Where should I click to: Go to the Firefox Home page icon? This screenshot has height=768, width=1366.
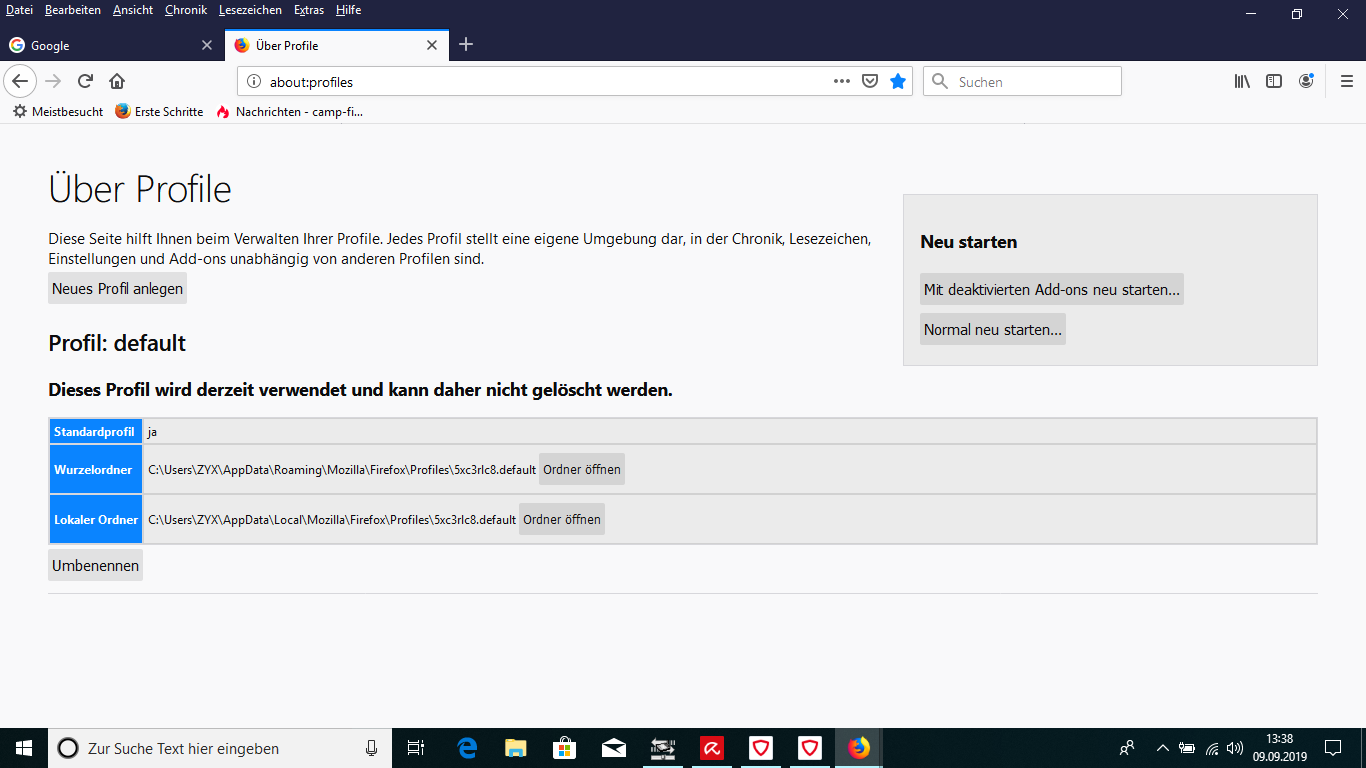tap(117, 82)
